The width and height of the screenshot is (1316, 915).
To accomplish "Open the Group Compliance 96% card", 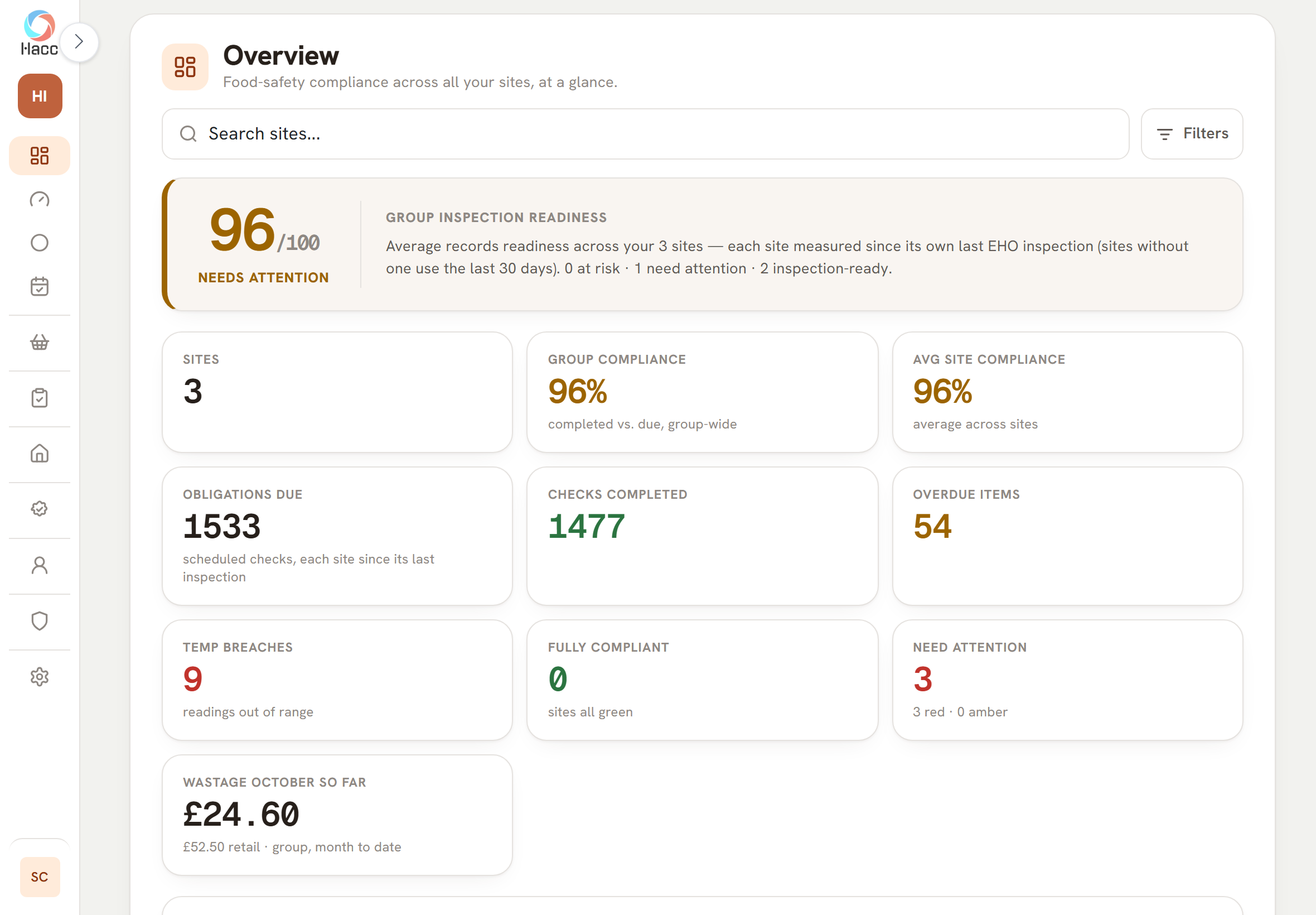I will pyautogui.click(x=702, y=392).
